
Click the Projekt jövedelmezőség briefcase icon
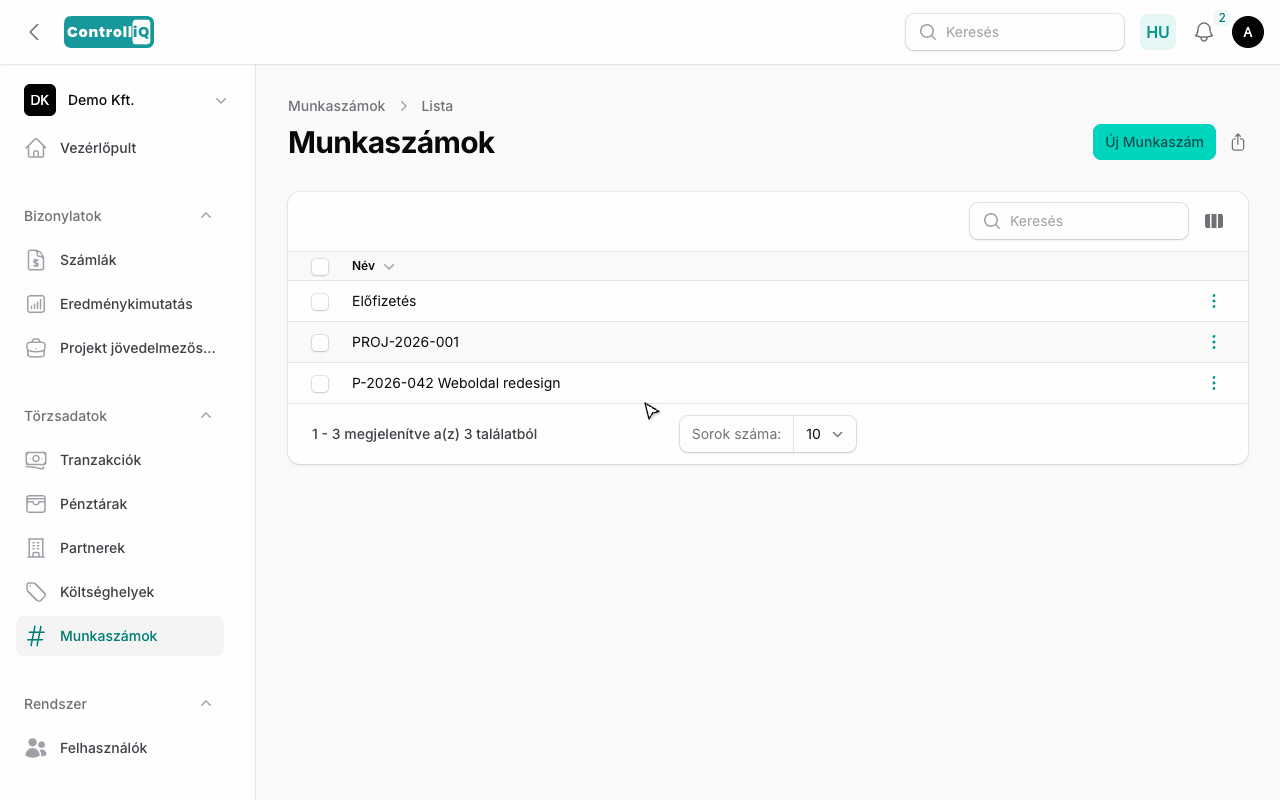click(36, 348)
